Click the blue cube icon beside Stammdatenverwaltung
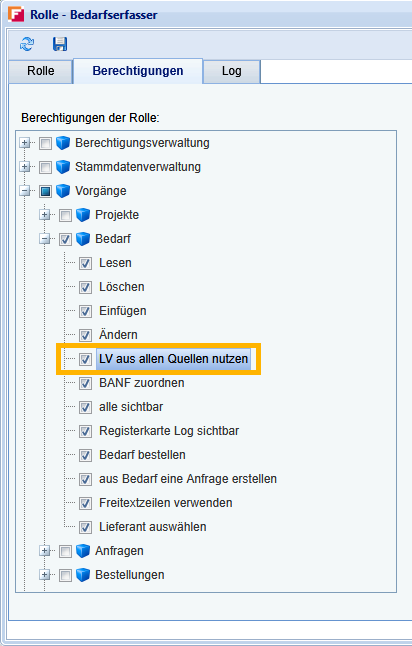The image size is (412, 646). click(63, 167)
